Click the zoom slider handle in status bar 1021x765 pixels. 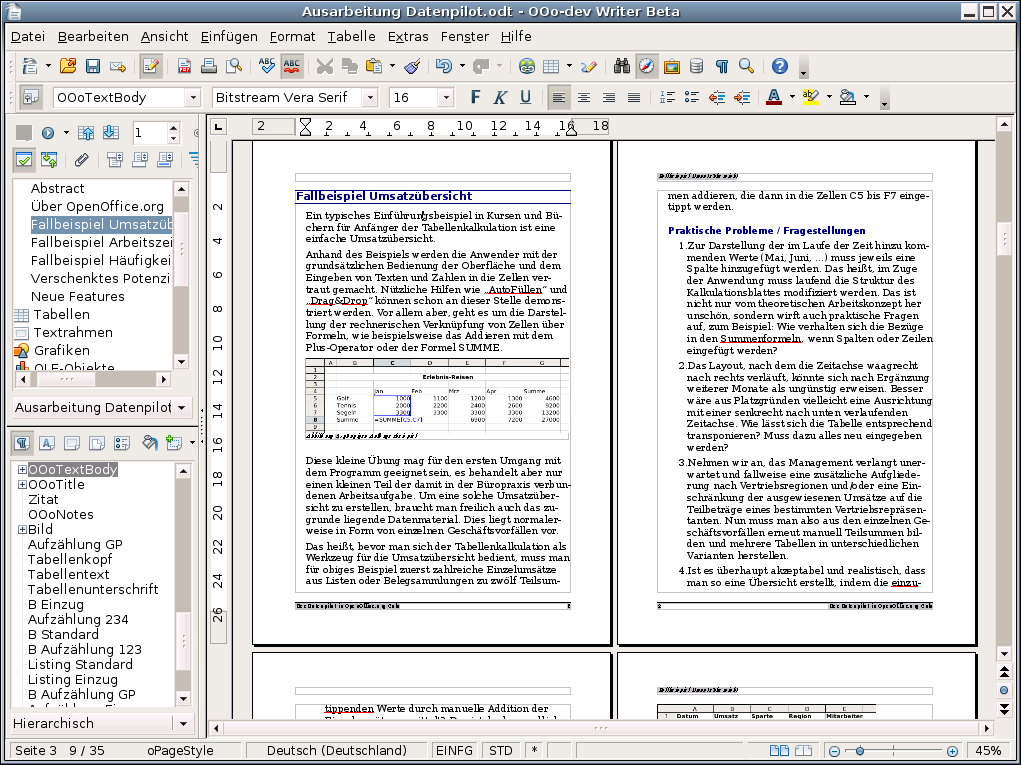(x=860, y=751)
